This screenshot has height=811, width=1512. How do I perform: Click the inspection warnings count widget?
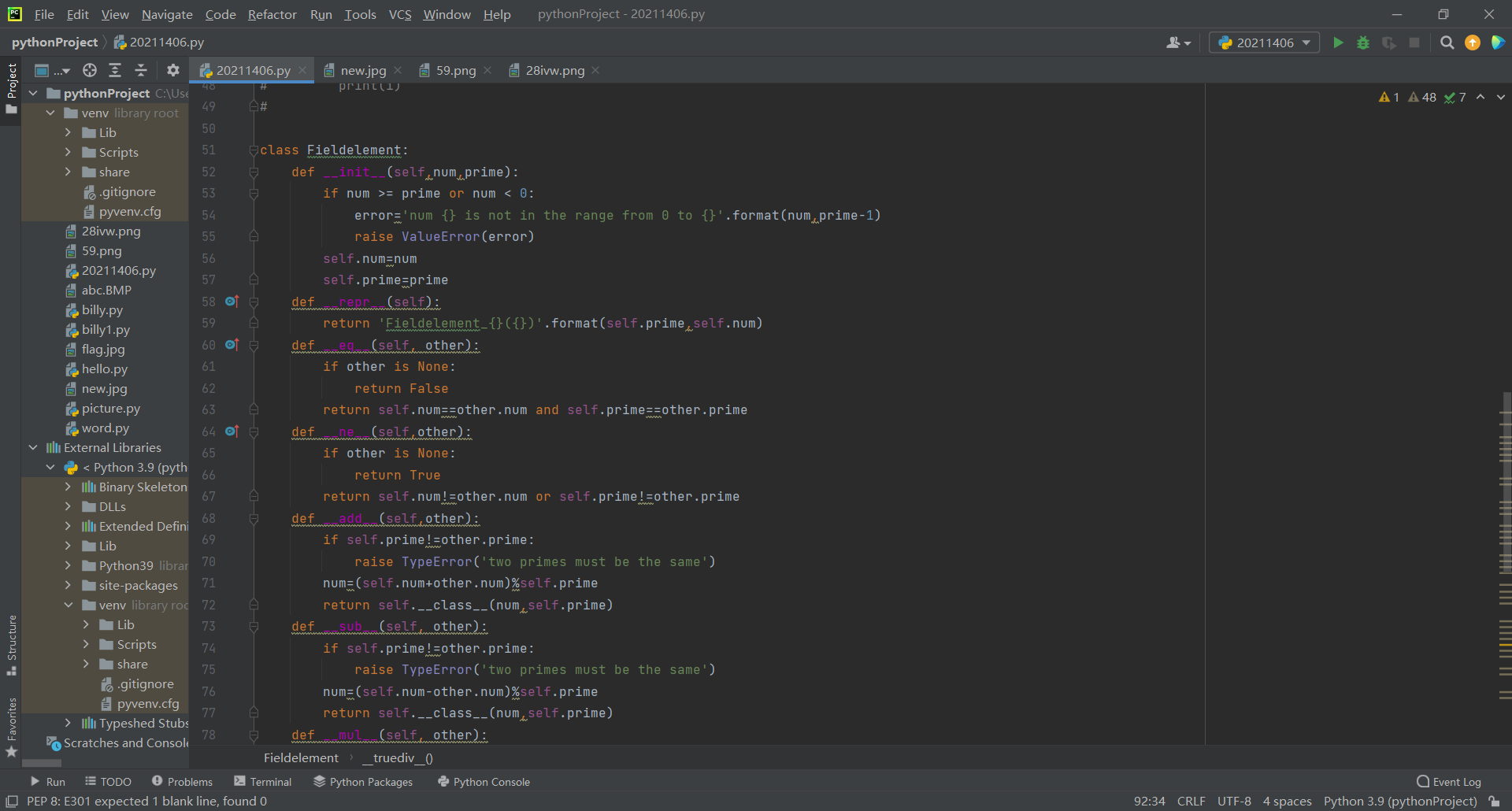[x=1422, y=97]
